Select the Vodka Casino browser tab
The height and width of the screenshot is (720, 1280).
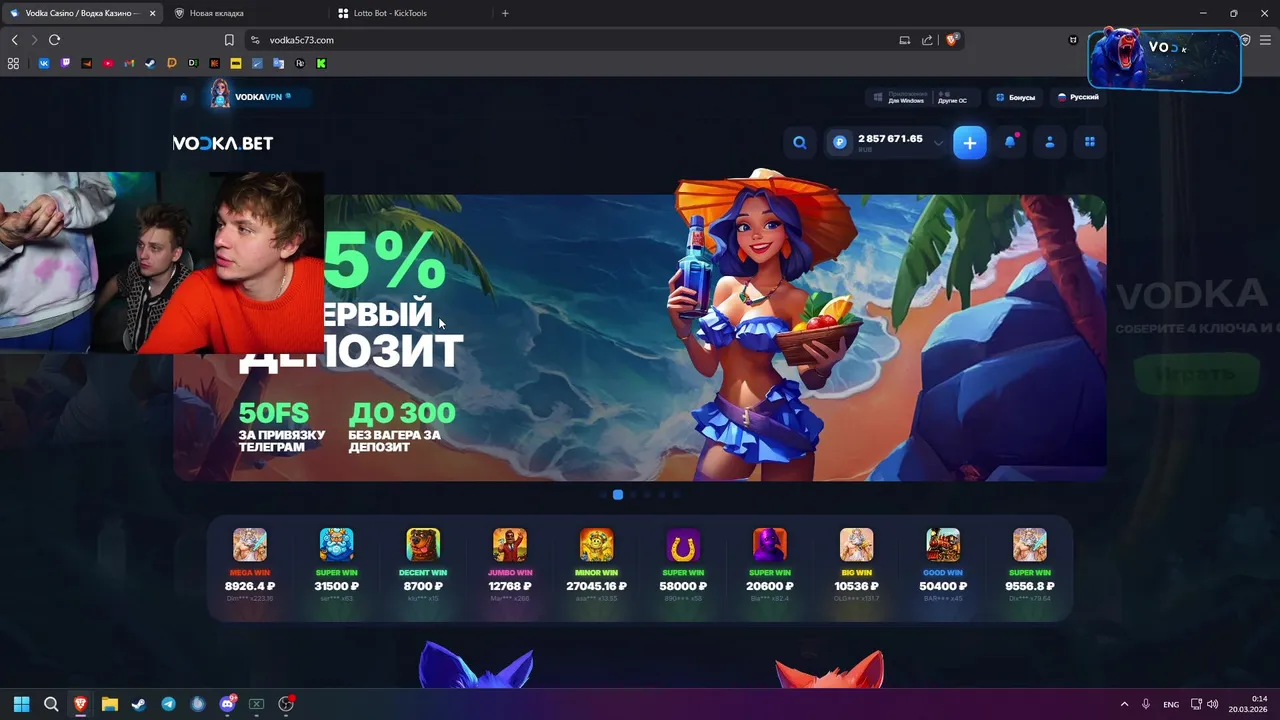pyautogui.click(x=82, y=13)
